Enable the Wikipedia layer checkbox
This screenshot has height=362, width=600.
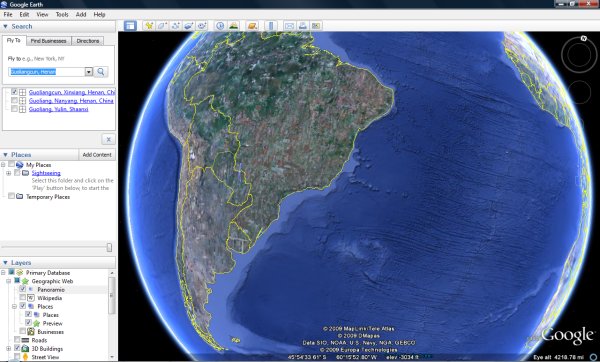click(23, 298)
